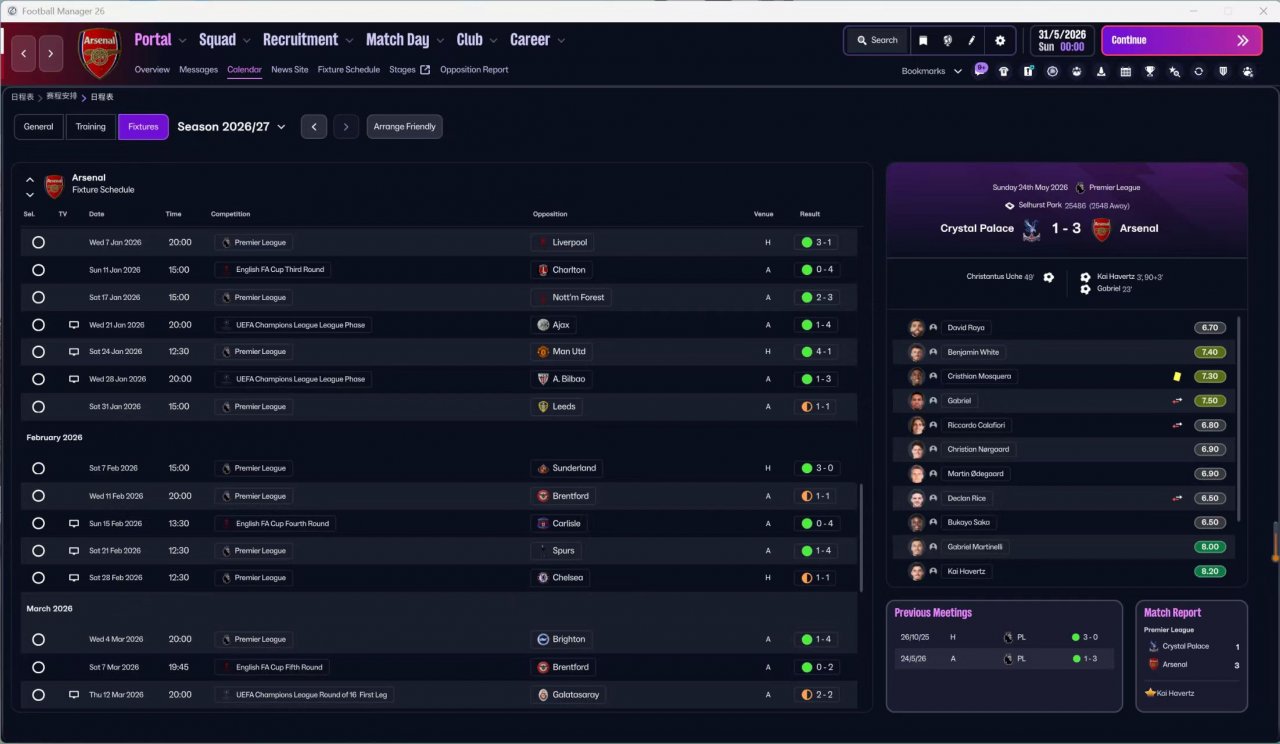Image resolution: width=1280 pixels, height=744 pixels.
Task: Open the Stages external link
Action: click(409, 70)
